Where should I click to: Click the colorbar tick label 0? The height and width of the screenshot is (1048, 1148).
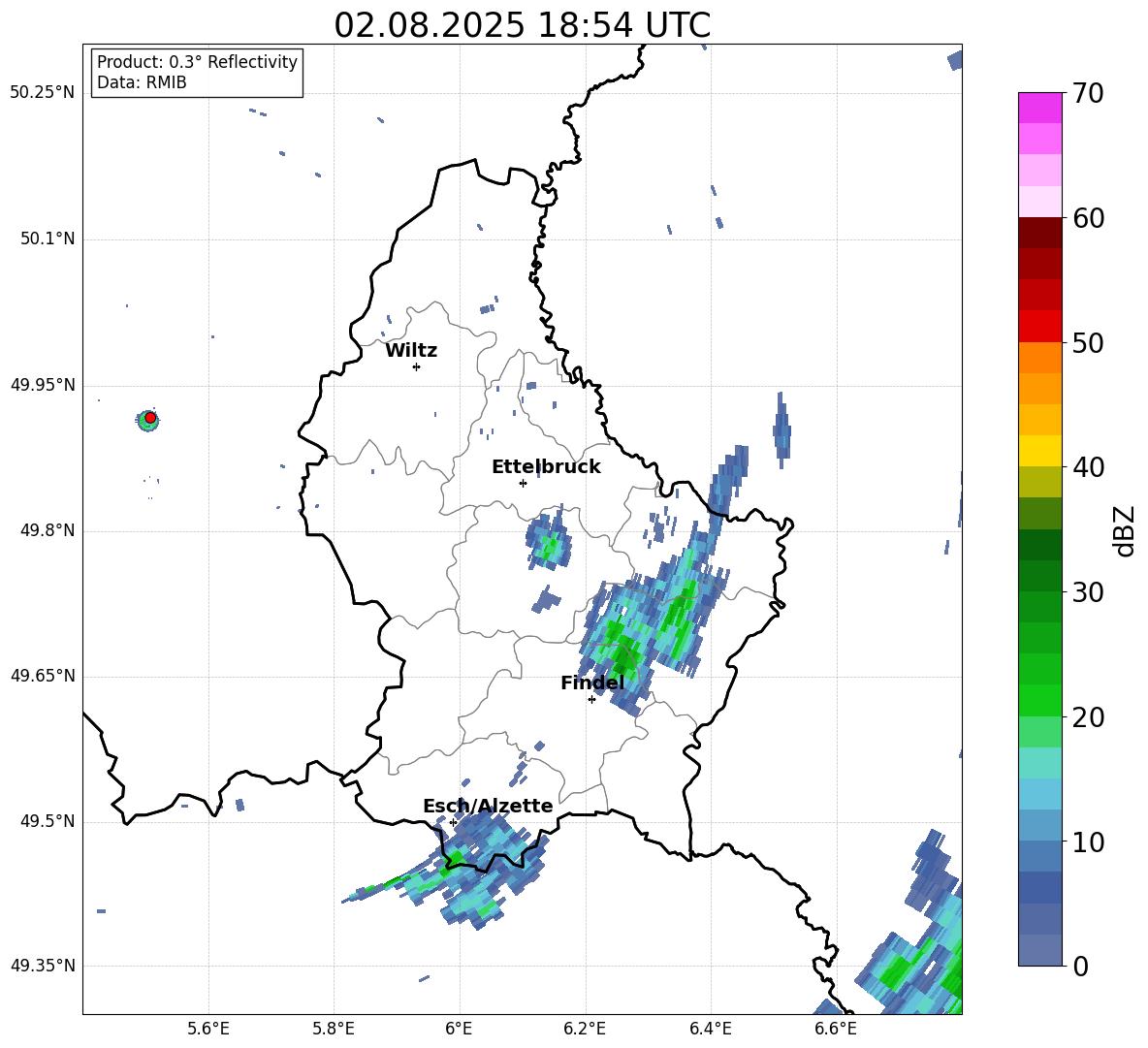(1079, 966)
